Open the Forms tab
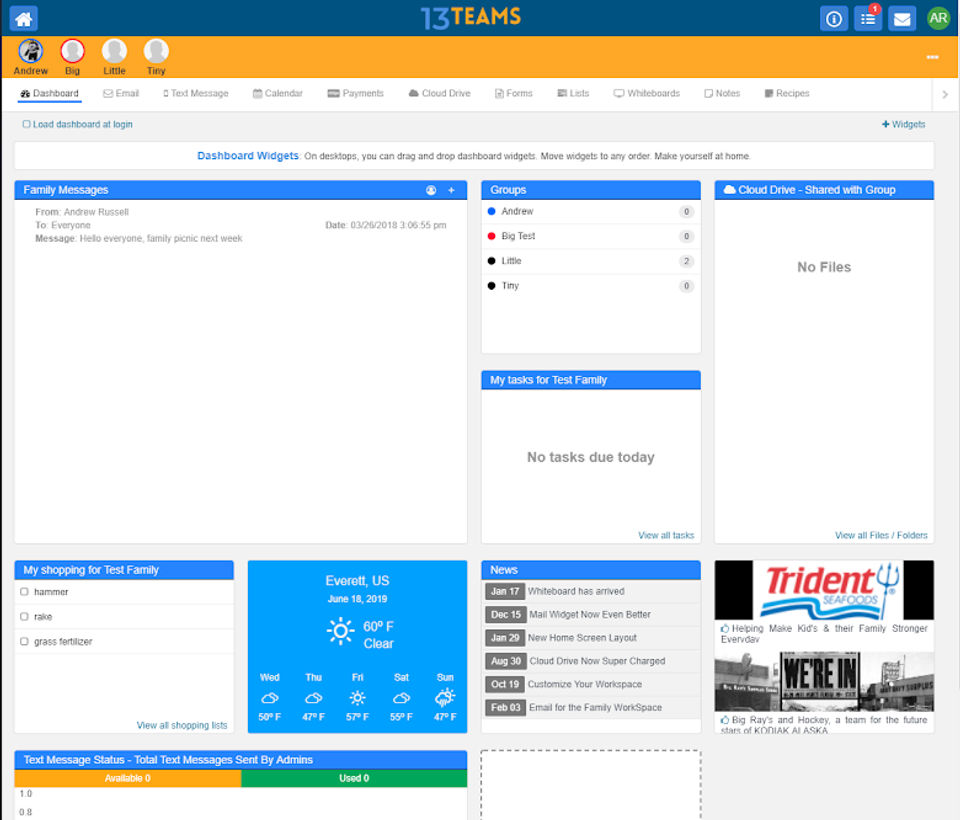The width and height of the screenshot is (960, 820). click(x=514, y=93)
